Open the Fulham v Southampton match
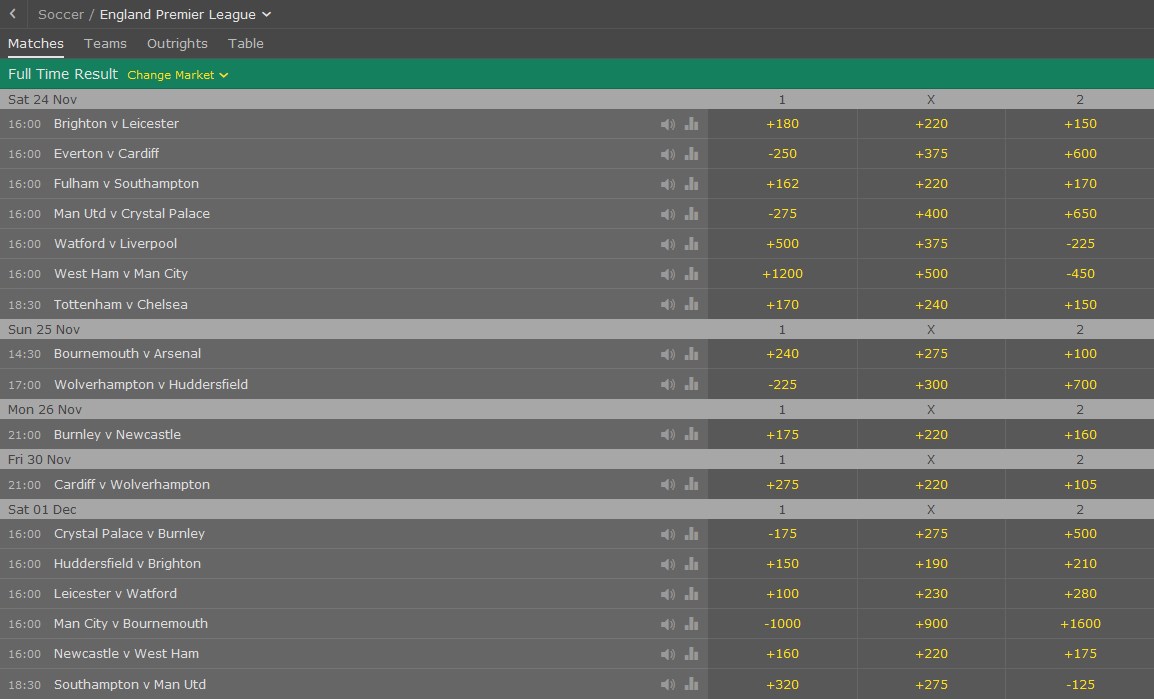Viewport: 1154px width, 699px height. click(x=126, y=183)
